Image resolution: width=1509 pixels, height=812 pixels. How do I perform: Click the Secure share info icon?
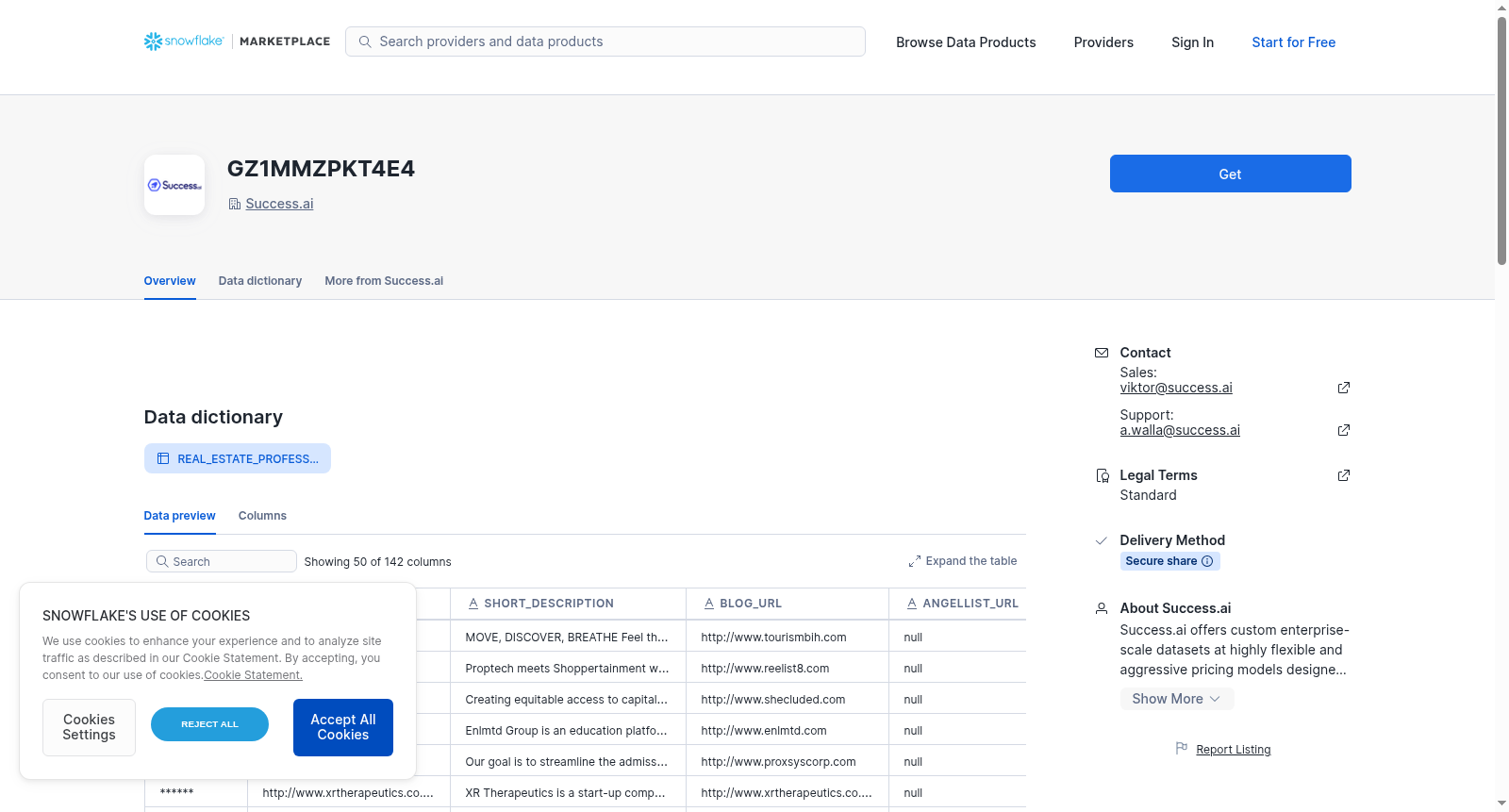[1207, 561]
